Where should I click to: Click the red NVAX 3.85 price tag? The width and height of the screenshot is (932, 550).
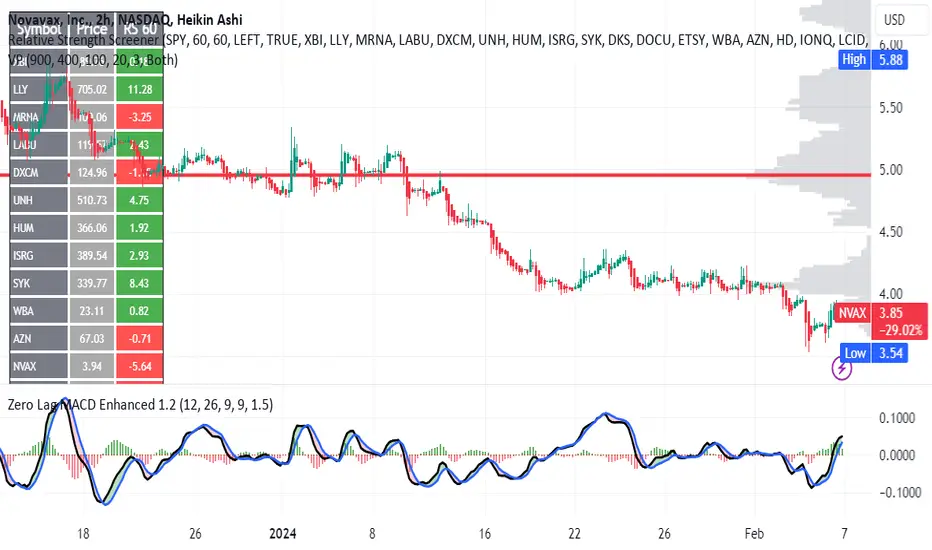pyautogui.click(x=881, y=313)
